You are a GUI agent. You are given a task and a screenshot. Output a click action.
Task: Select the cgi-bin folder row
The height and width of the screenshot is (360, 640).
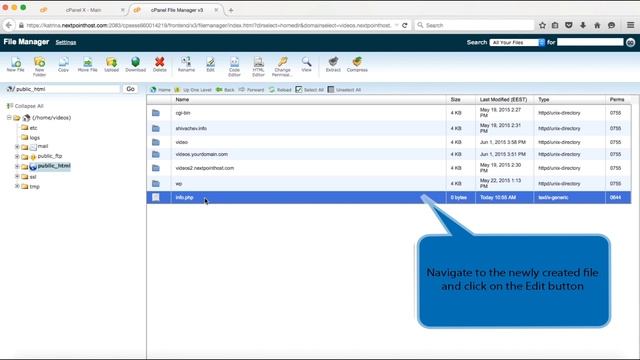tap(389, 113)
